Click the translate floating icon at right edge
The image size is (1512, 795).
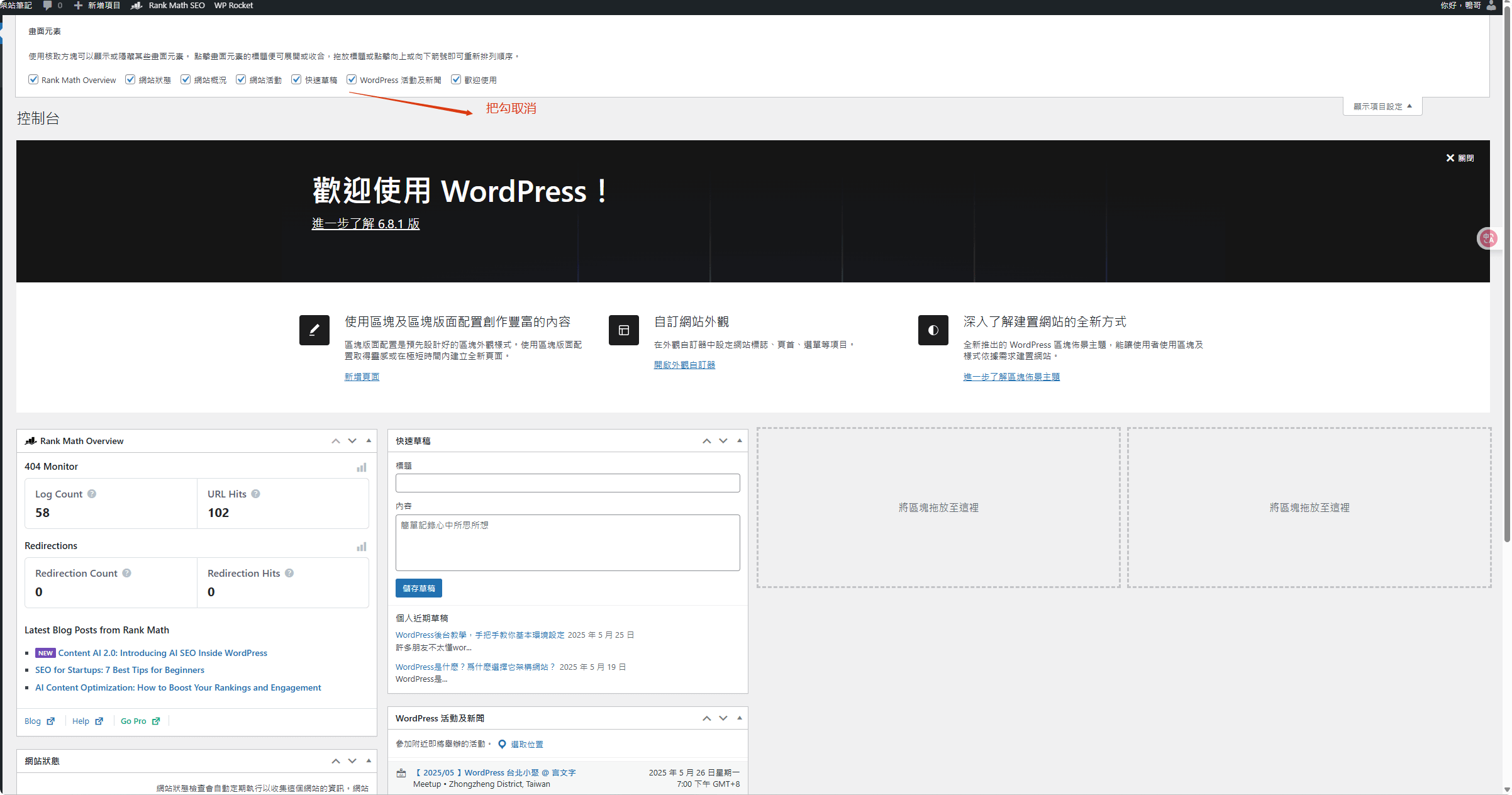coord(1489,238)
